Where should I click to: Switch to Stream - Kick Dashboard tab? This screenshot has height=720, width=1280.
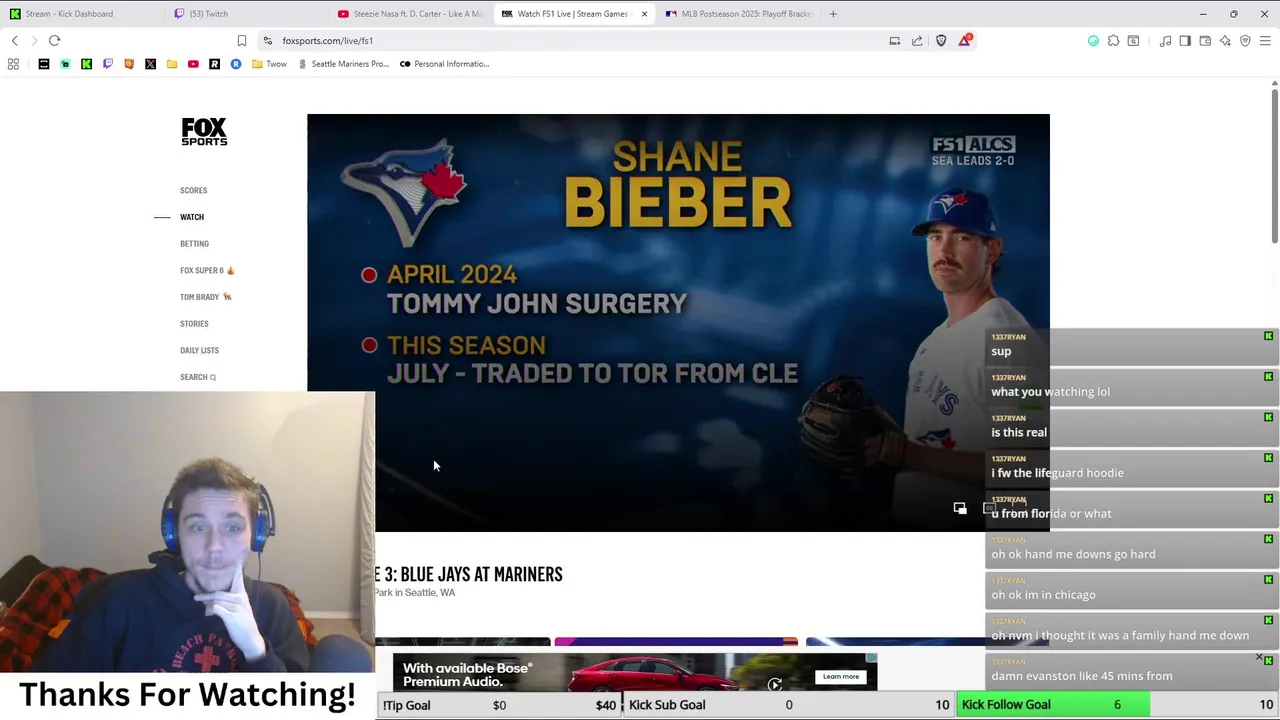click(80, 14)
